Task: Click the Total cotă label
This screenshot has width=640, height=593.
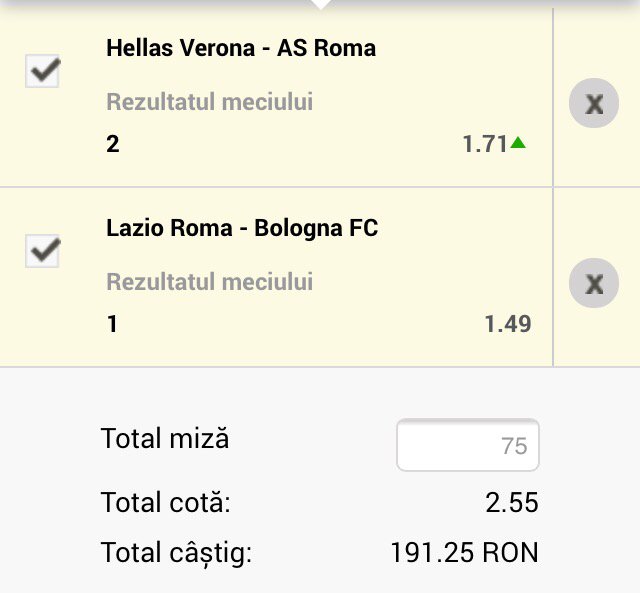Action: click(x=166, y=502)
